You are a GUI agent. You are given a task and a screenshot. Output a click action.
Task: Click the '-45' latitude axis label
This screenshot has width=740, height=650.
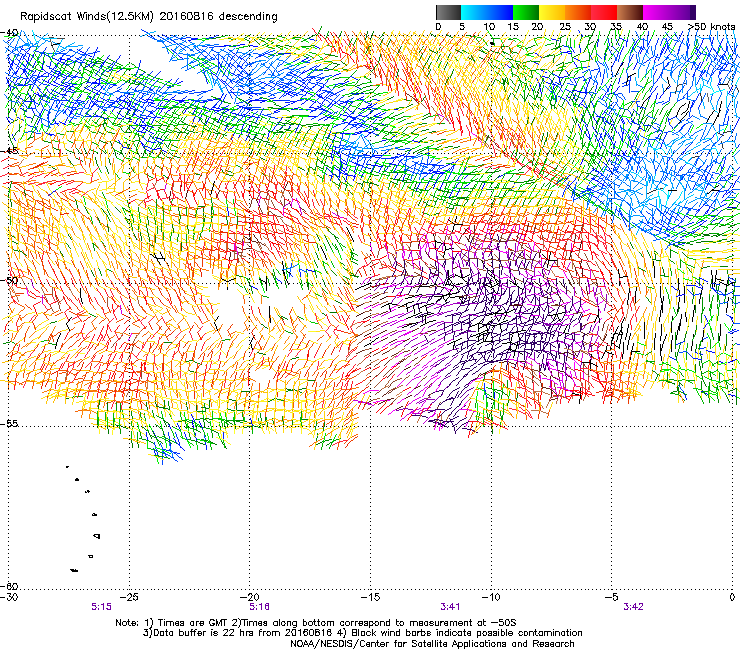pos(10,151)
